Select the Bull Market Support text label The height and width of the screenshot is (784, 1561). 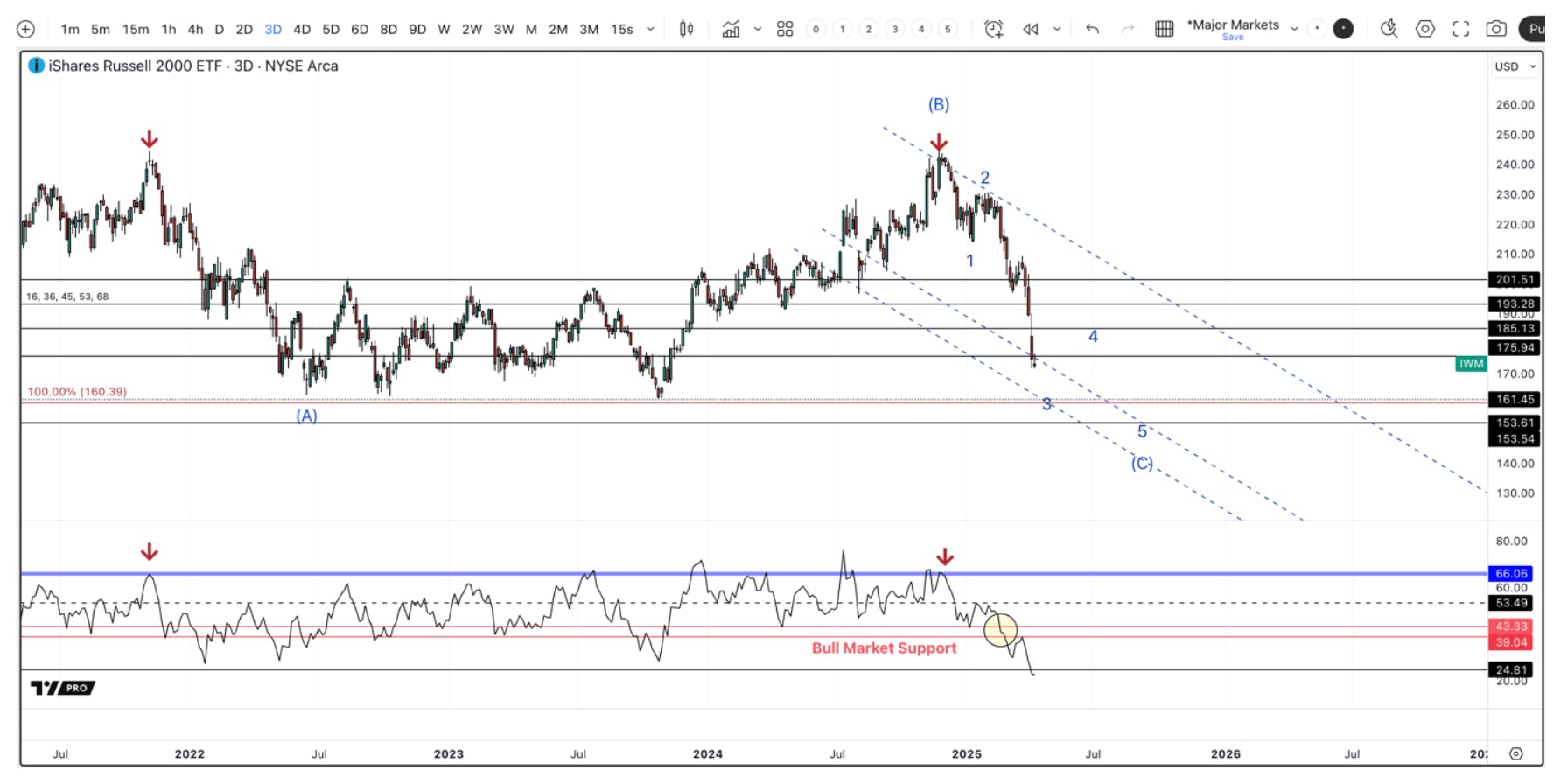point(884,647)
